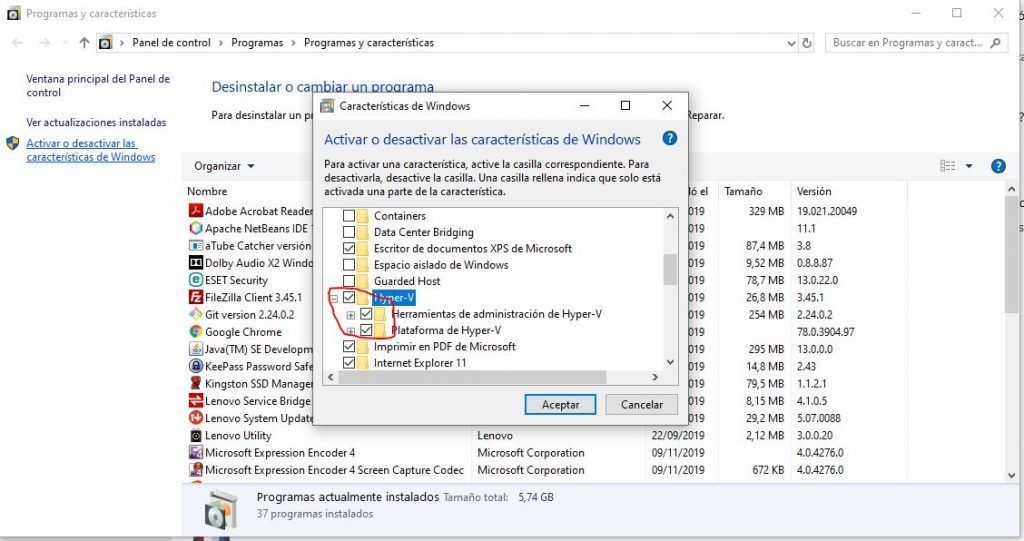Click the Lenovo System Update icon
The width and height of the screenshot is (1024, 541).
195,418
